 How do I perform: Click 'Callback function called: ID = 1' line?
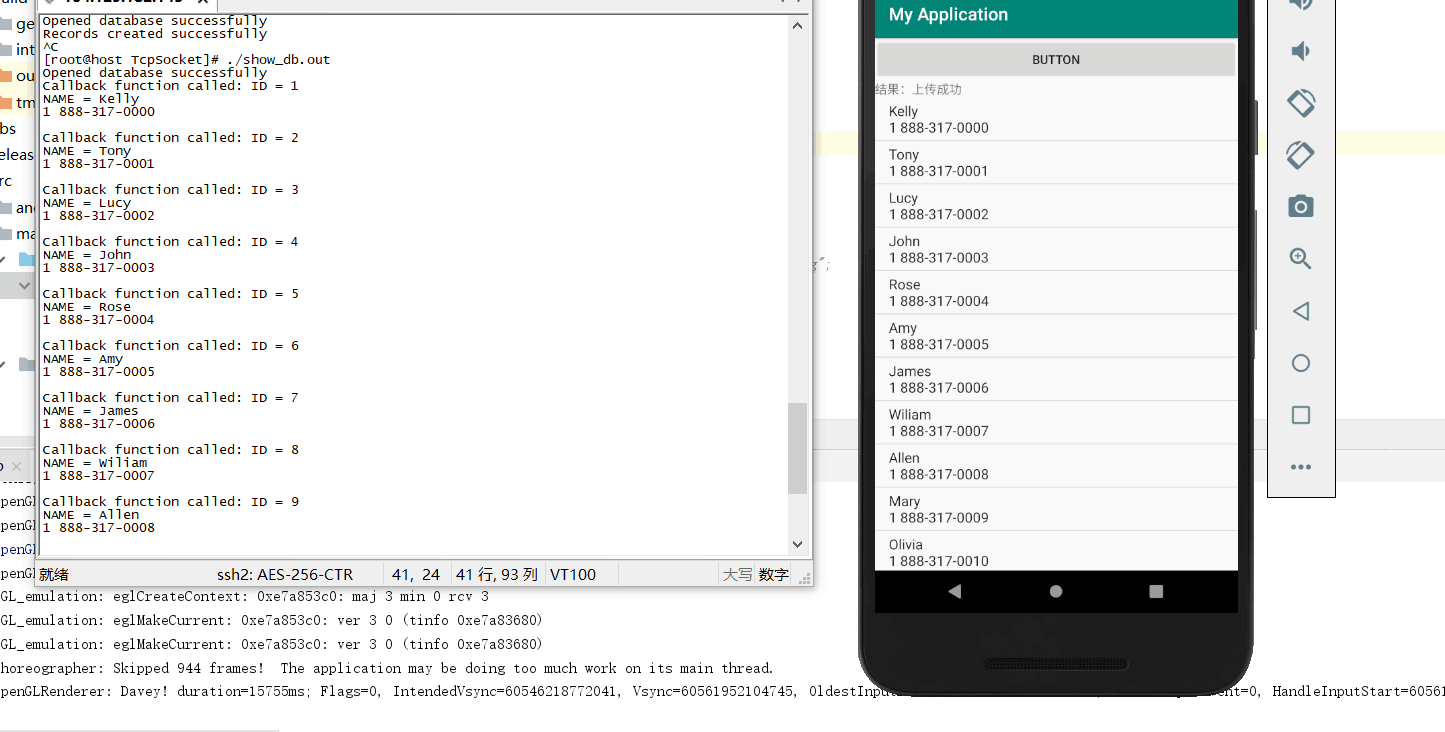pyautogui.click(x=170, y=86)
